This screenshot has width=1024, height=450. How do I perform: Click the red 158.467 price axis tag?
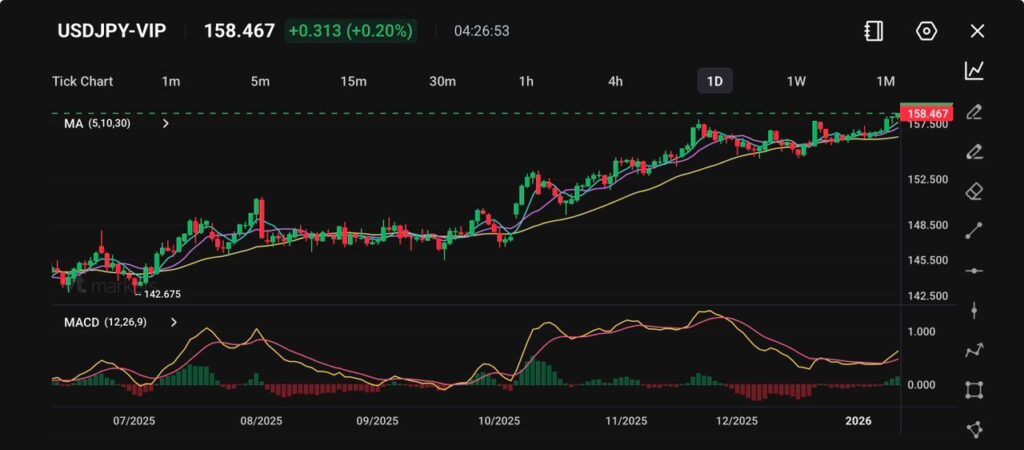pyautogui.click(x=926, y=114)
